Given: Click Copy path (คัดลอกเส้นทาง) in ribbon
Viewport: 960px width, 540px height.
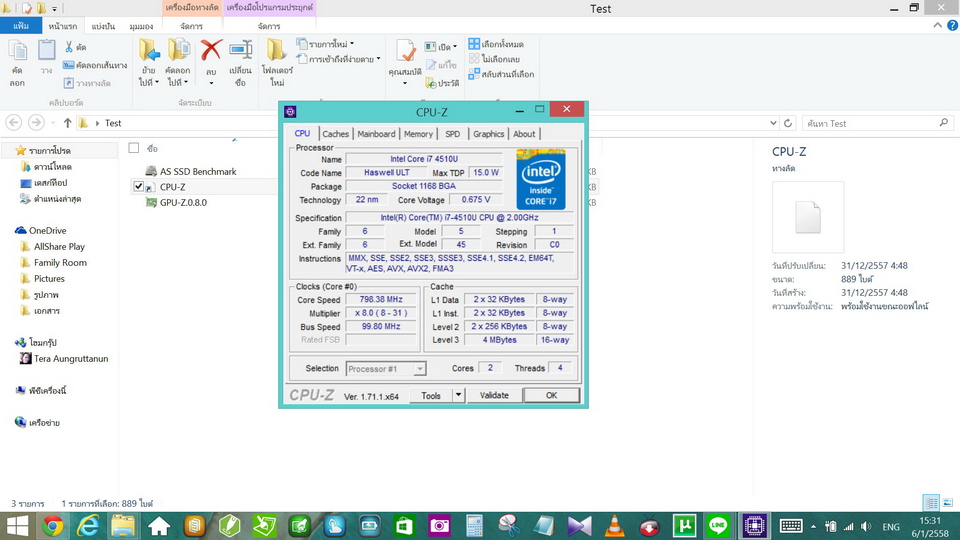Looking at the screenshot, I should [95, 65].
